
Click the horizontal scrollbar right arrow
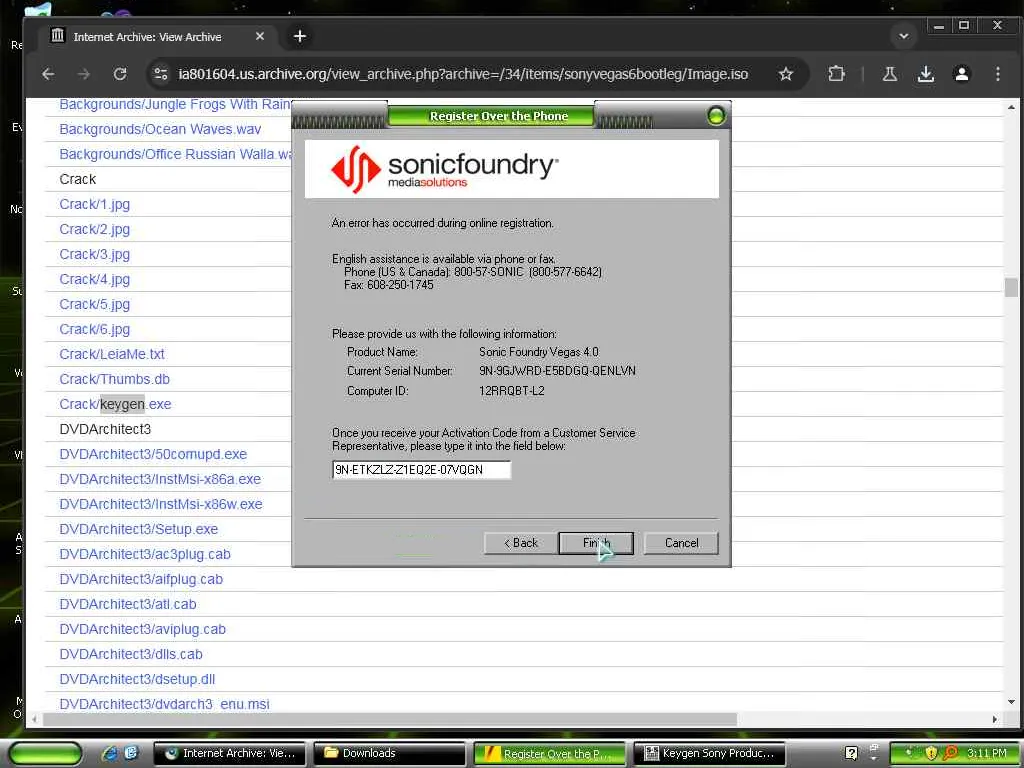click(x=995, y=719)
